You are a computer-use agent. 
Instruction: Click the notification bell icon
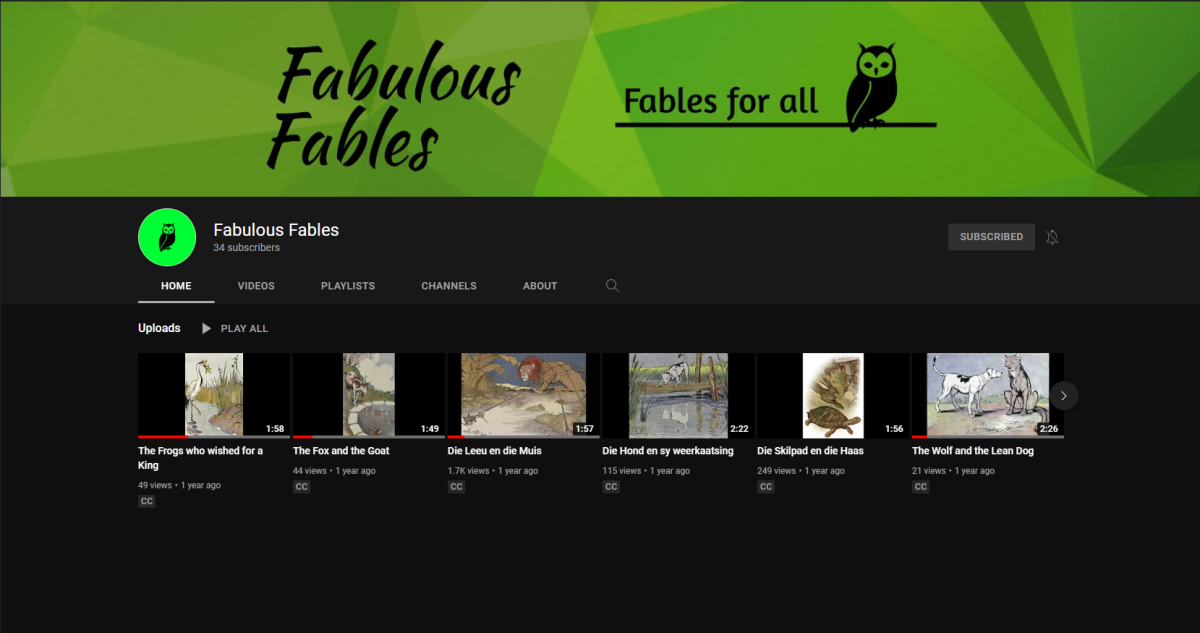pos(1052,237)
